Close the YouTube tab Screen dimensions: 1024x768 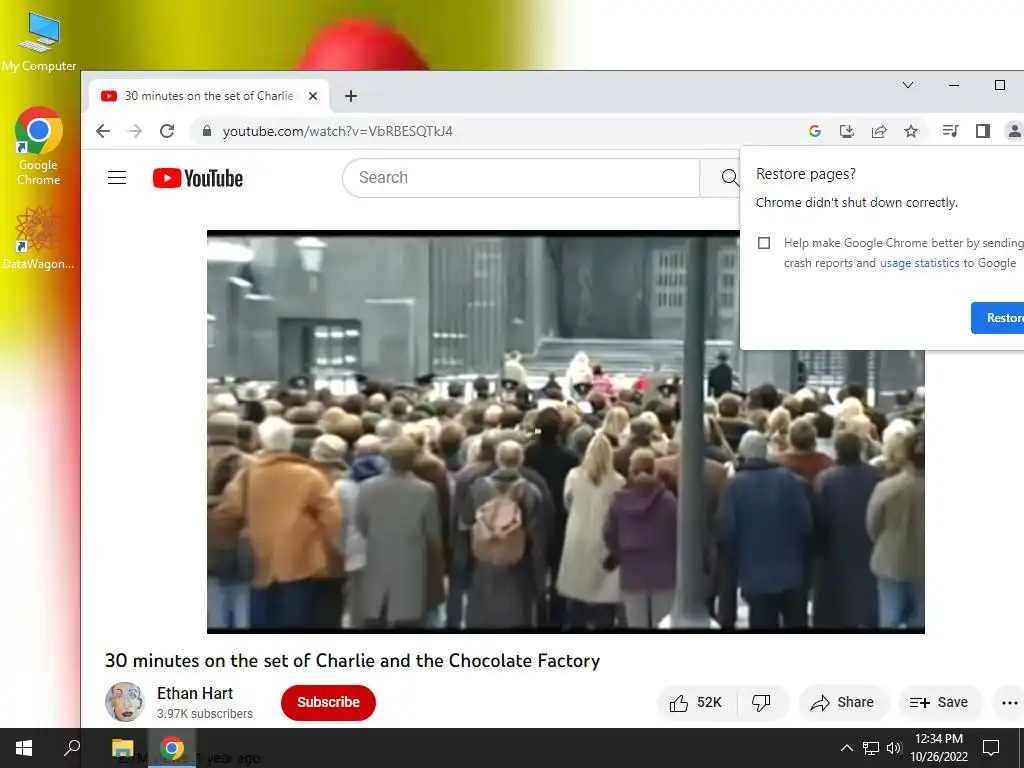pos(313,96)
